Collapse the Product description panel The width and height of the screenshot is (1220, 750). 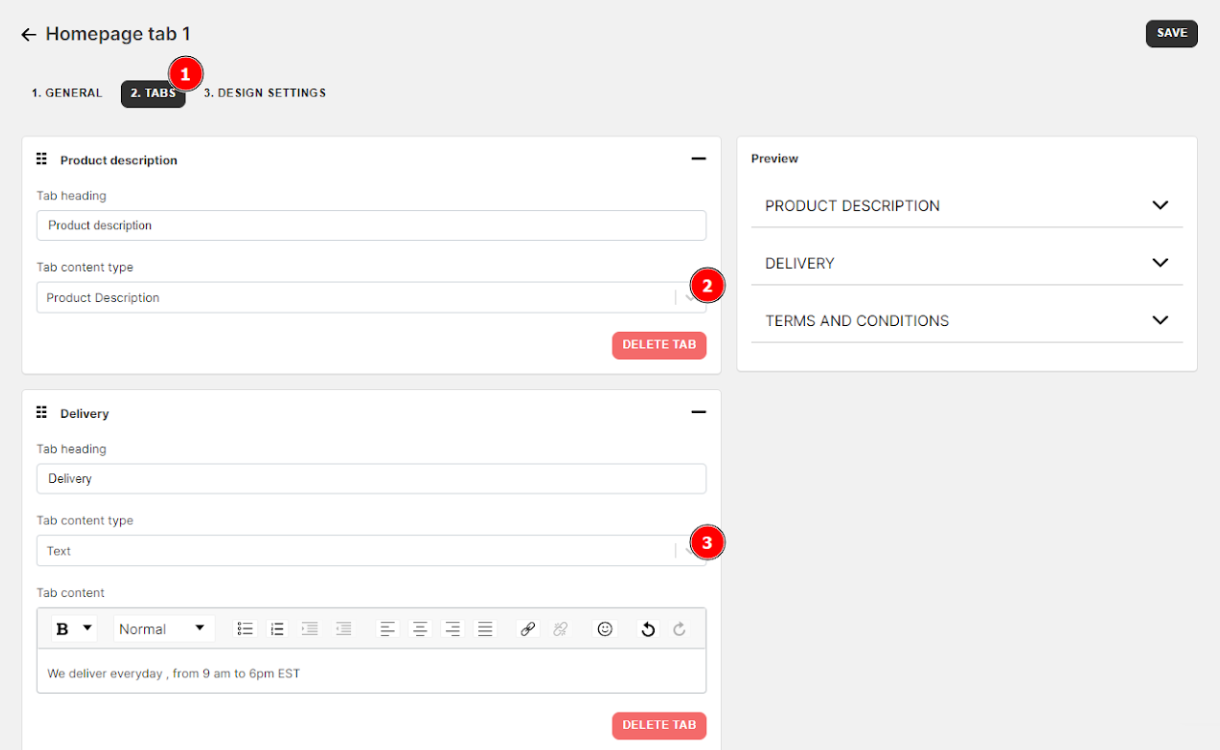pyautogui.click(x=698, y=159)
